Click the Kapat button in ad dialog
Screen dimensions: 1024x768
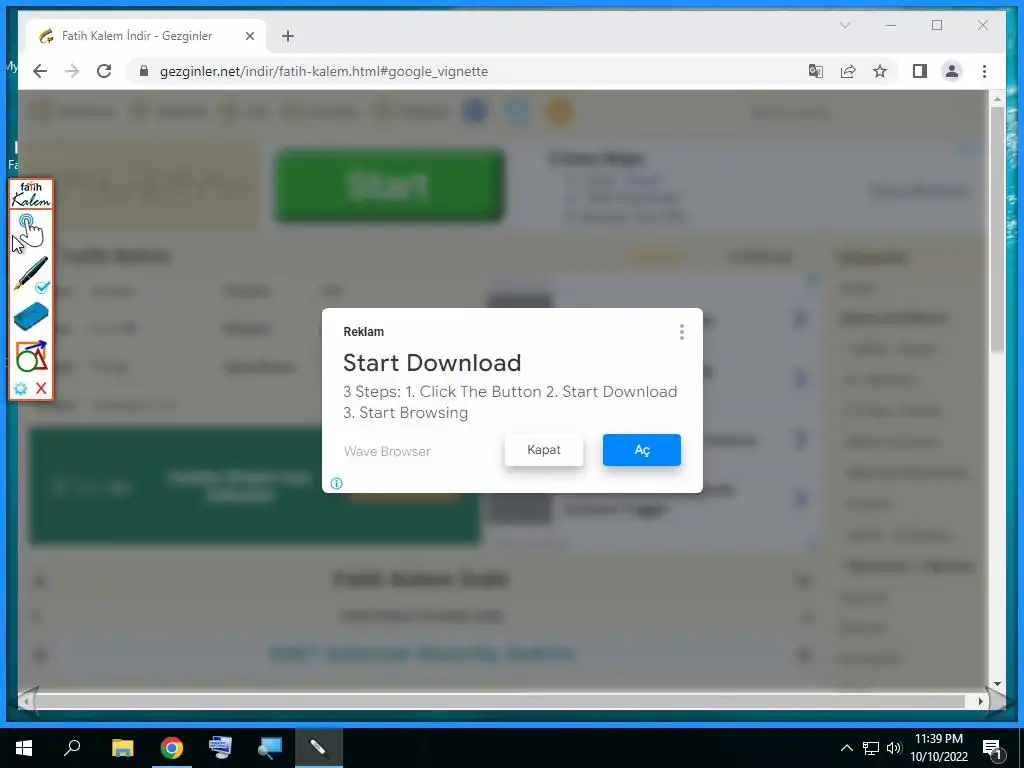[543, 450]
